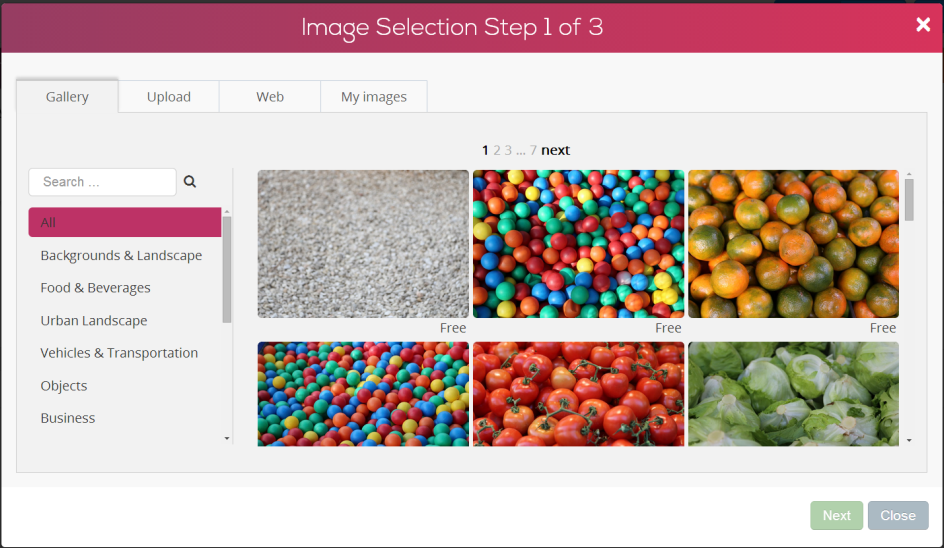This screenshot has width=944, height=548.
Task: Select the Business category
Action: point(68,418)
